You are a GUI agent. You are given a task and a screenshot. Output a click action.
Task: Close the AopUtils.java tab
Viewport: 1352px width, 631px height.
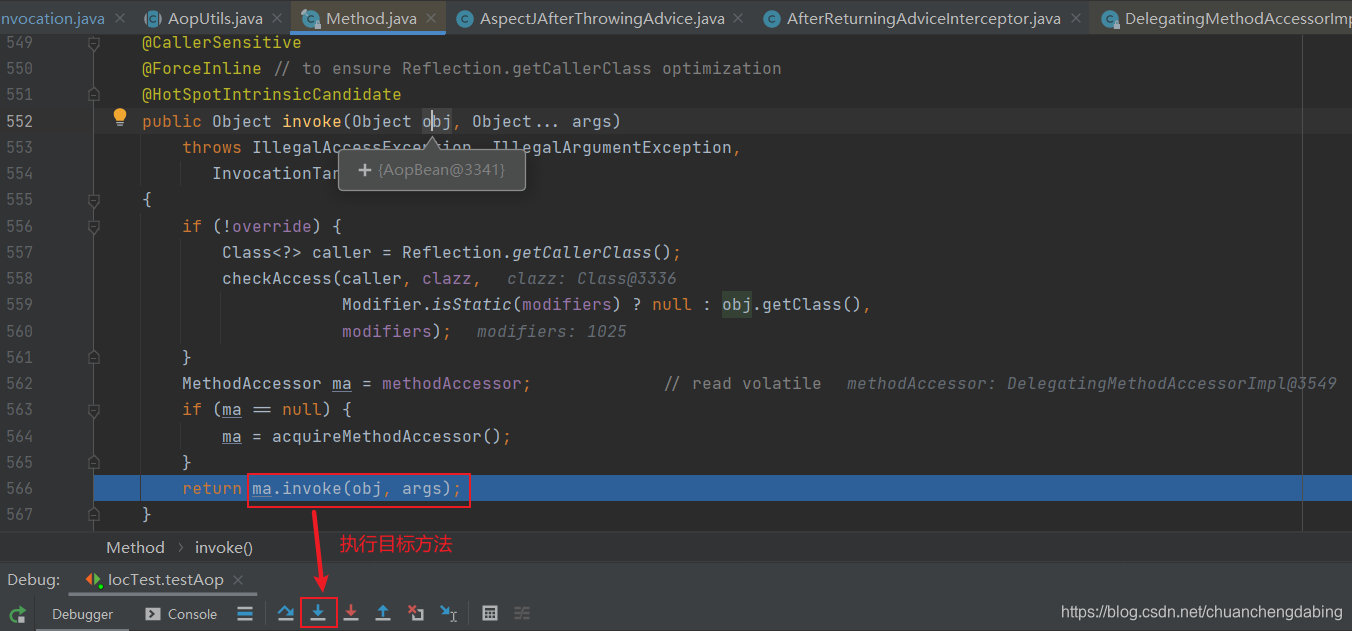click(x=277, y=18)
